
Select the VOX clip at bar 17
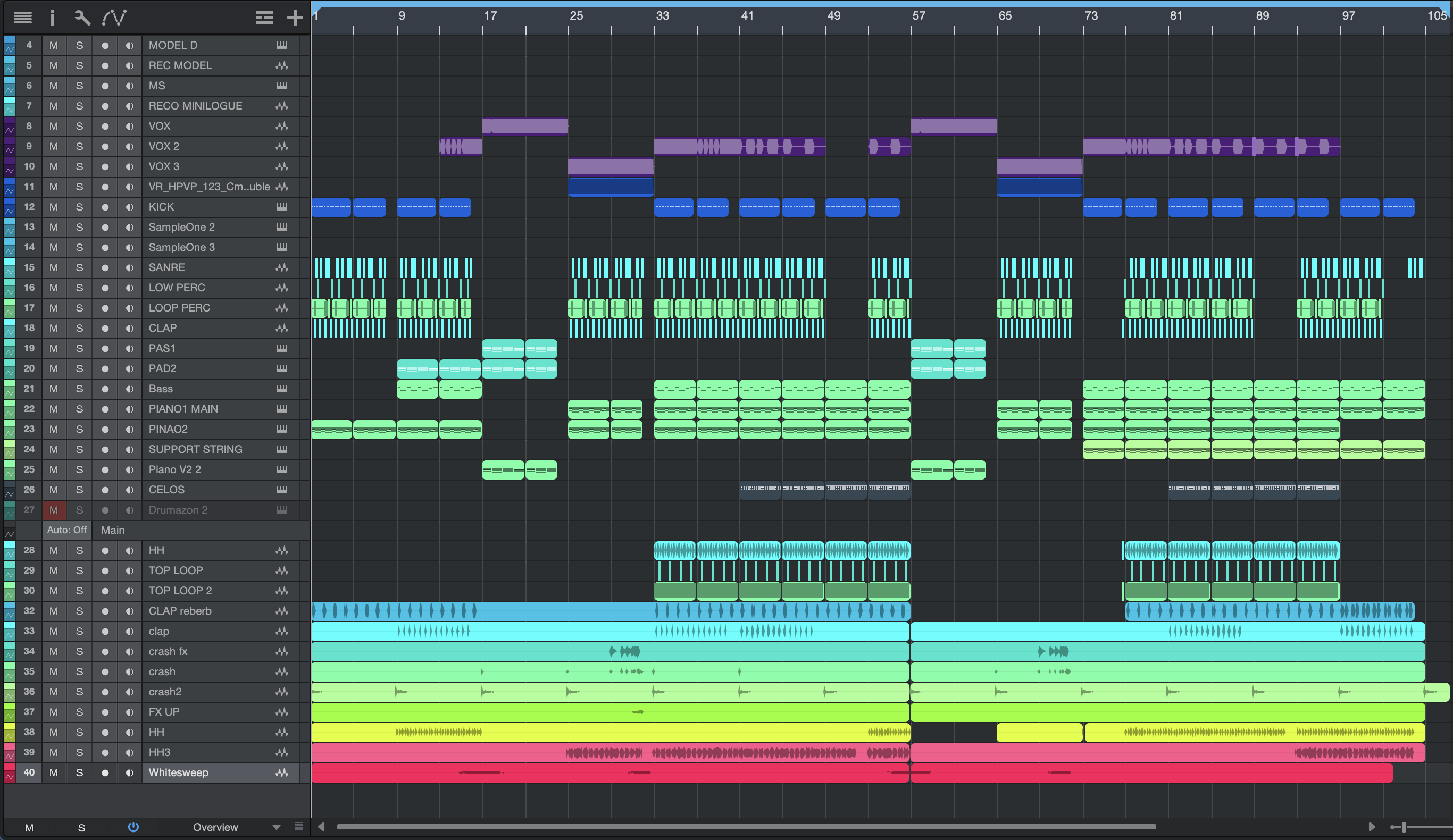pyautogui.click(x=525, y=125)
